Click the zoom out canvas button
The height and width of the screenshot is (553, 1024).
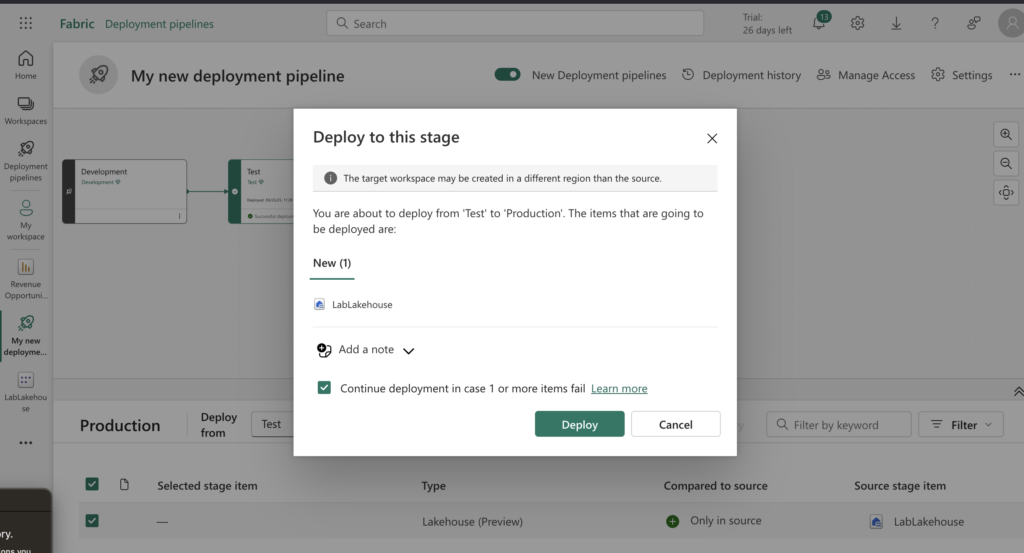tap(1006, 163)
